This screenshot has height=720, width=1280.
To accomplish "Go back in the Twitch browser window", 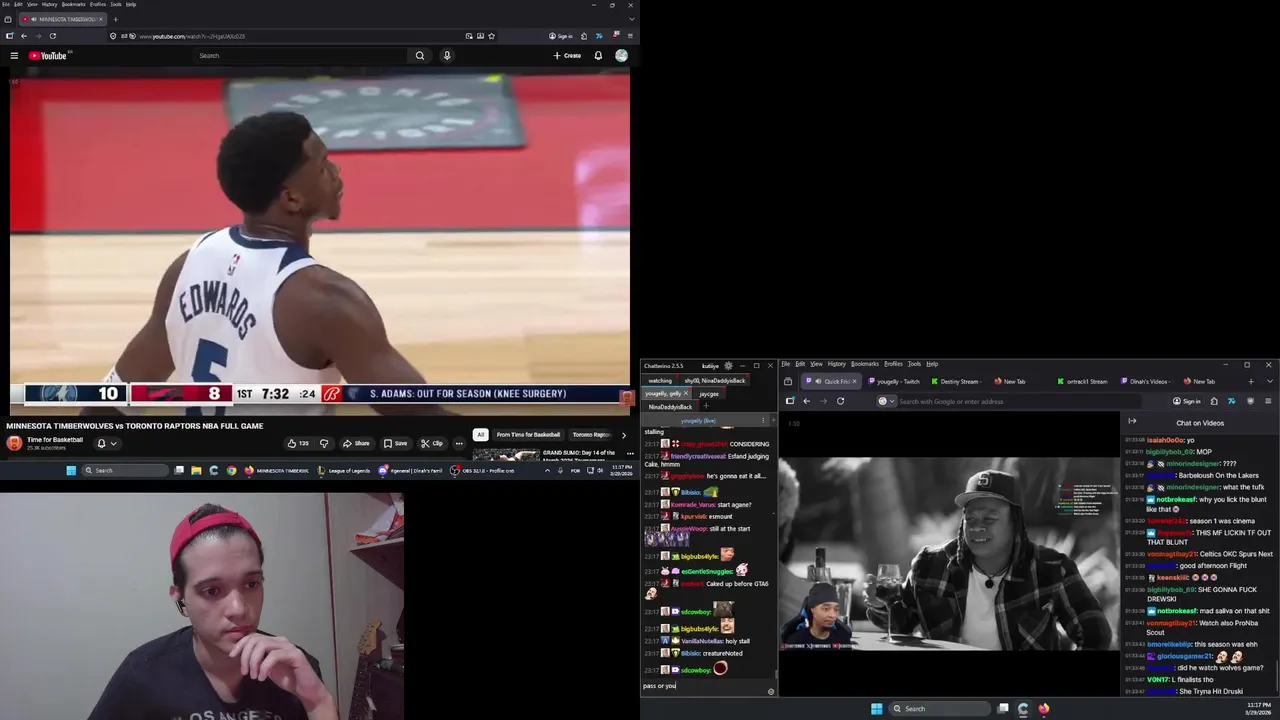I will coord(807,401).
